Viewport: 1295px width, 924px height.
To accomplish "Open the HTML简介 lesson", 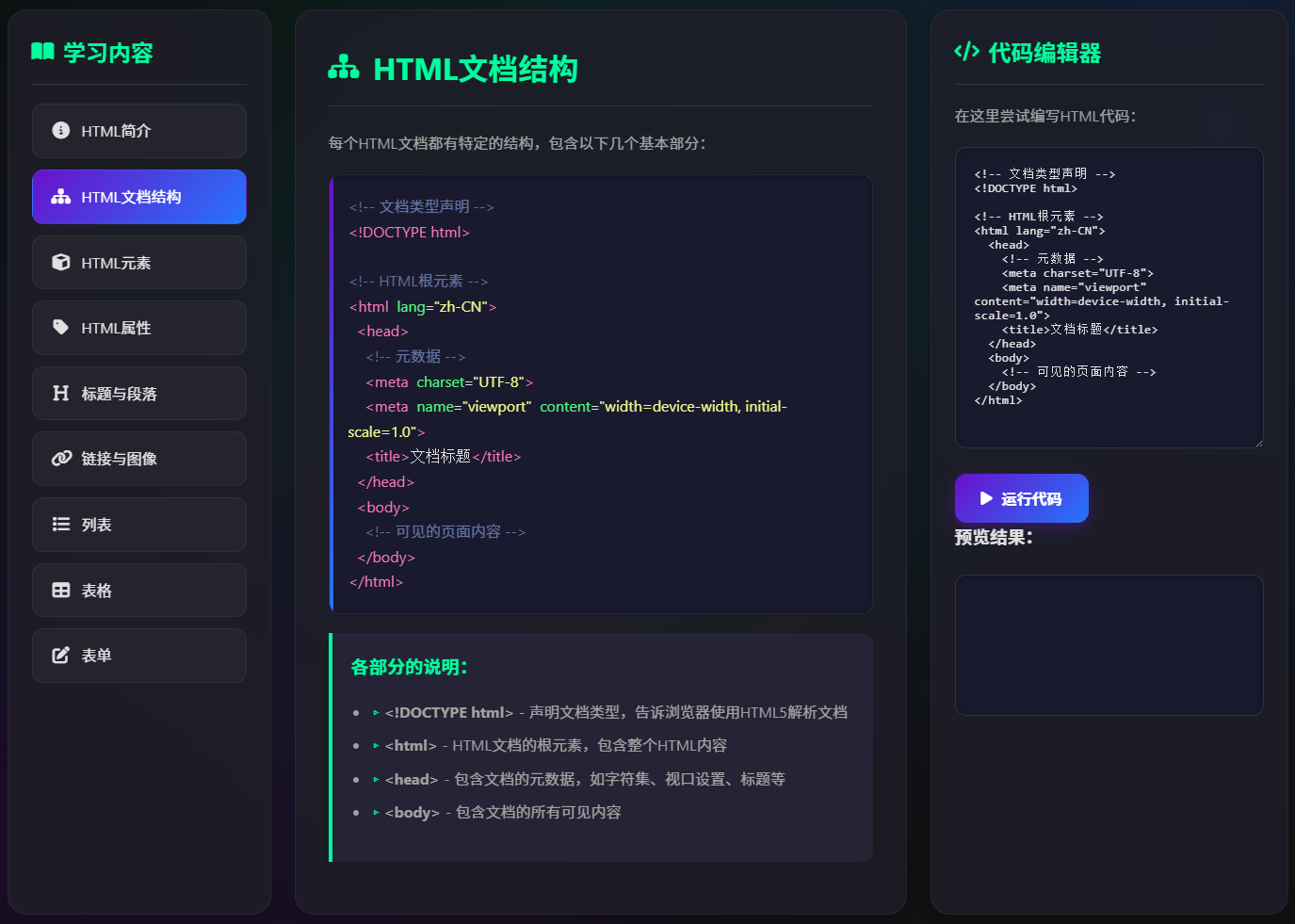I will pyautogui.click(x=139, y=131).
